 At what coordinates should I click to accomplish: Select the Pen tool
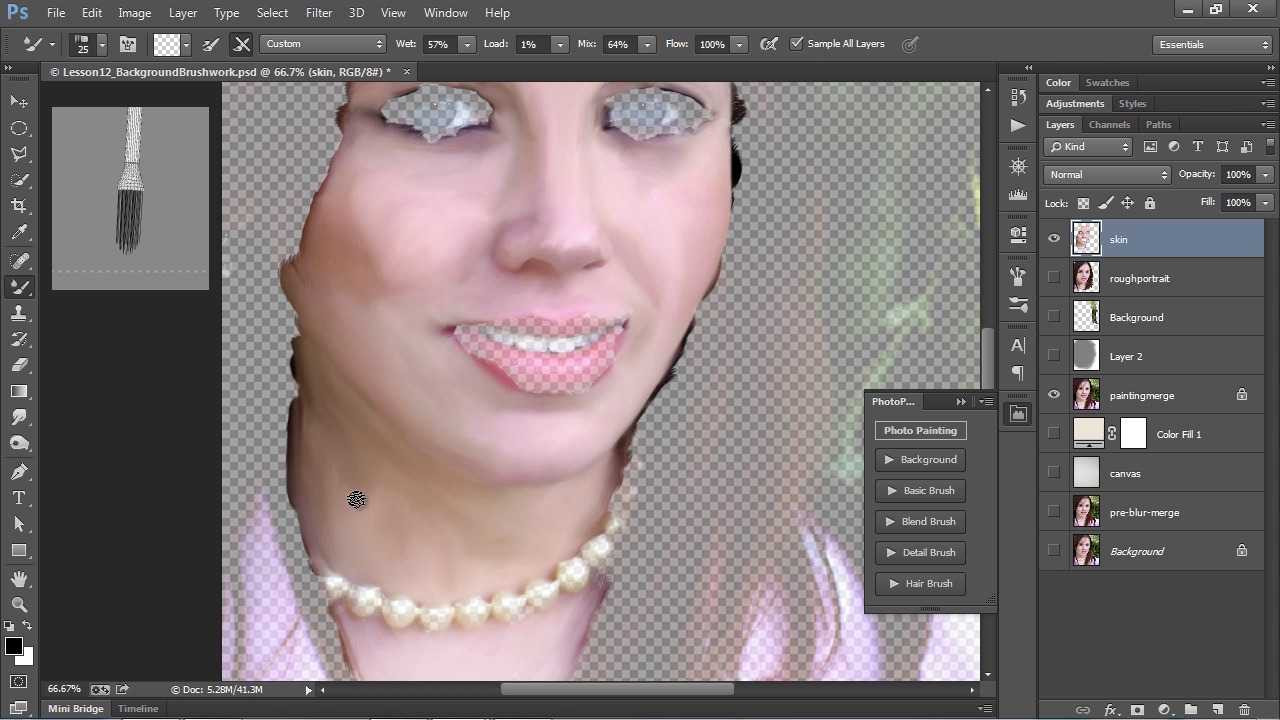19,472
